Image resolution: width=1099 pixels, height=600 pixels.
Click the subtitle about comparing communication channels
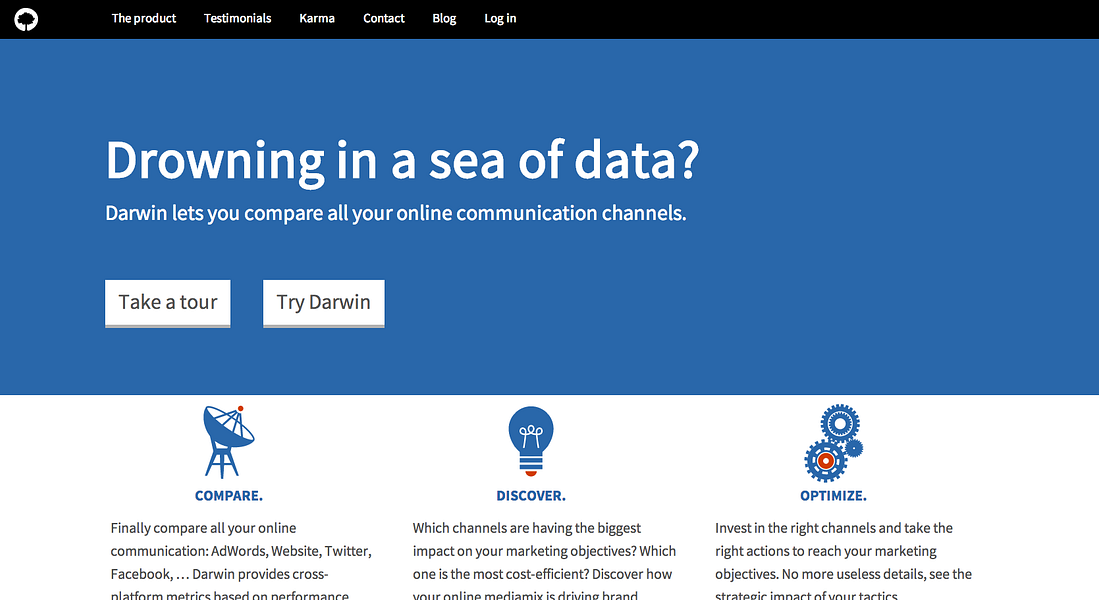pyautogui.click(x=395, y=213)
